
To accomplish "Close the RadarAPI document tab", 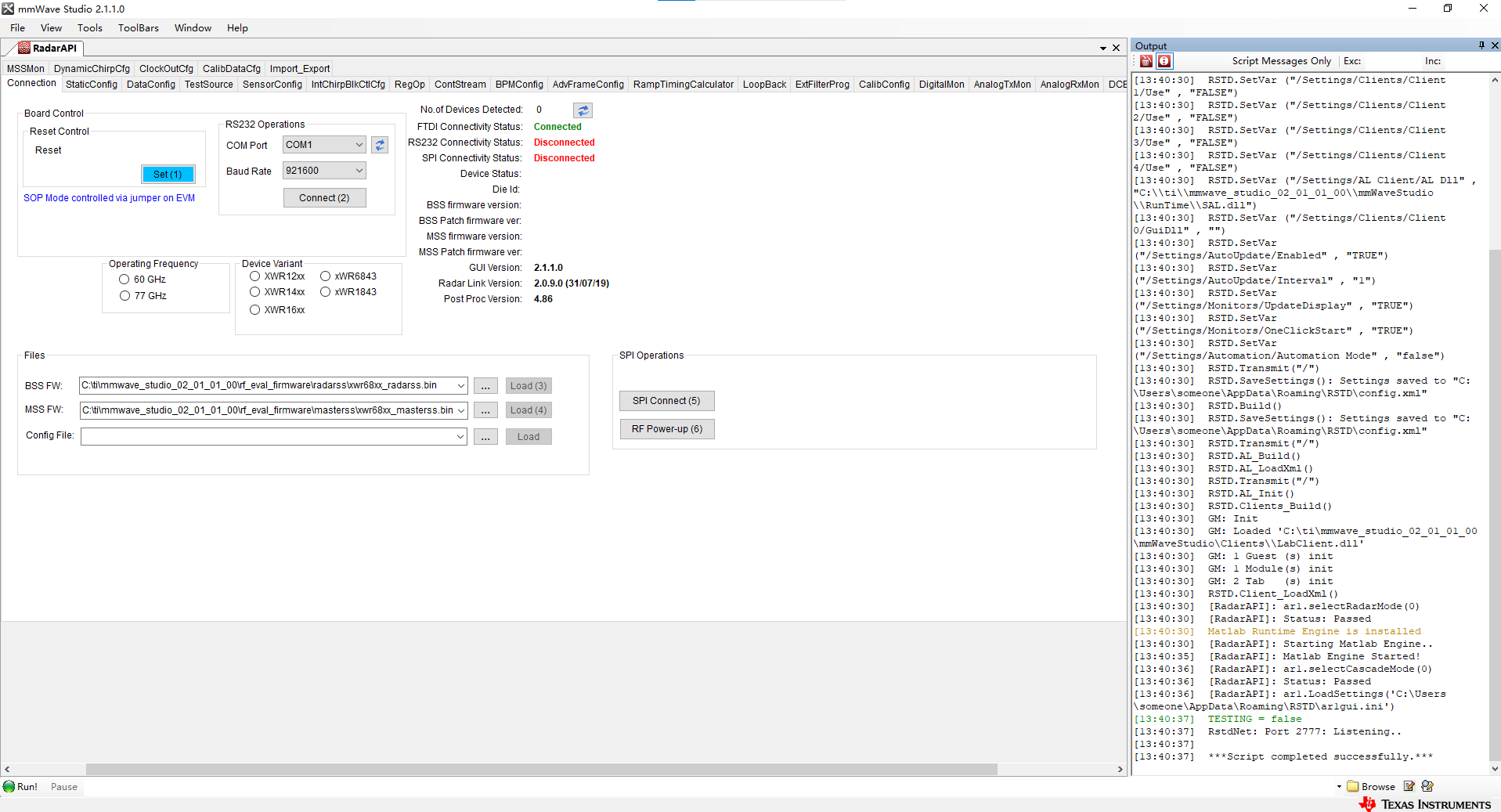I will (1117, 48).
